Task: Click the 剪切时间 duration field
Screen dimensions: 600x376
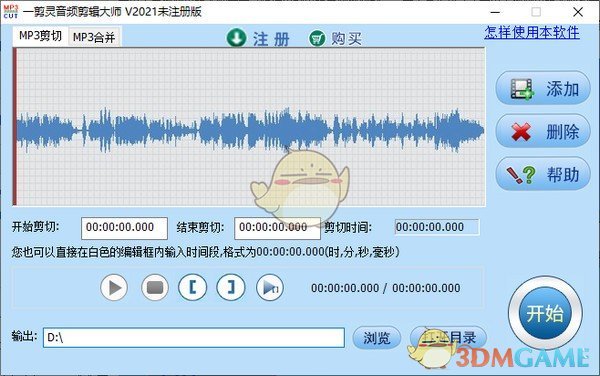Action: coord(437,227)
